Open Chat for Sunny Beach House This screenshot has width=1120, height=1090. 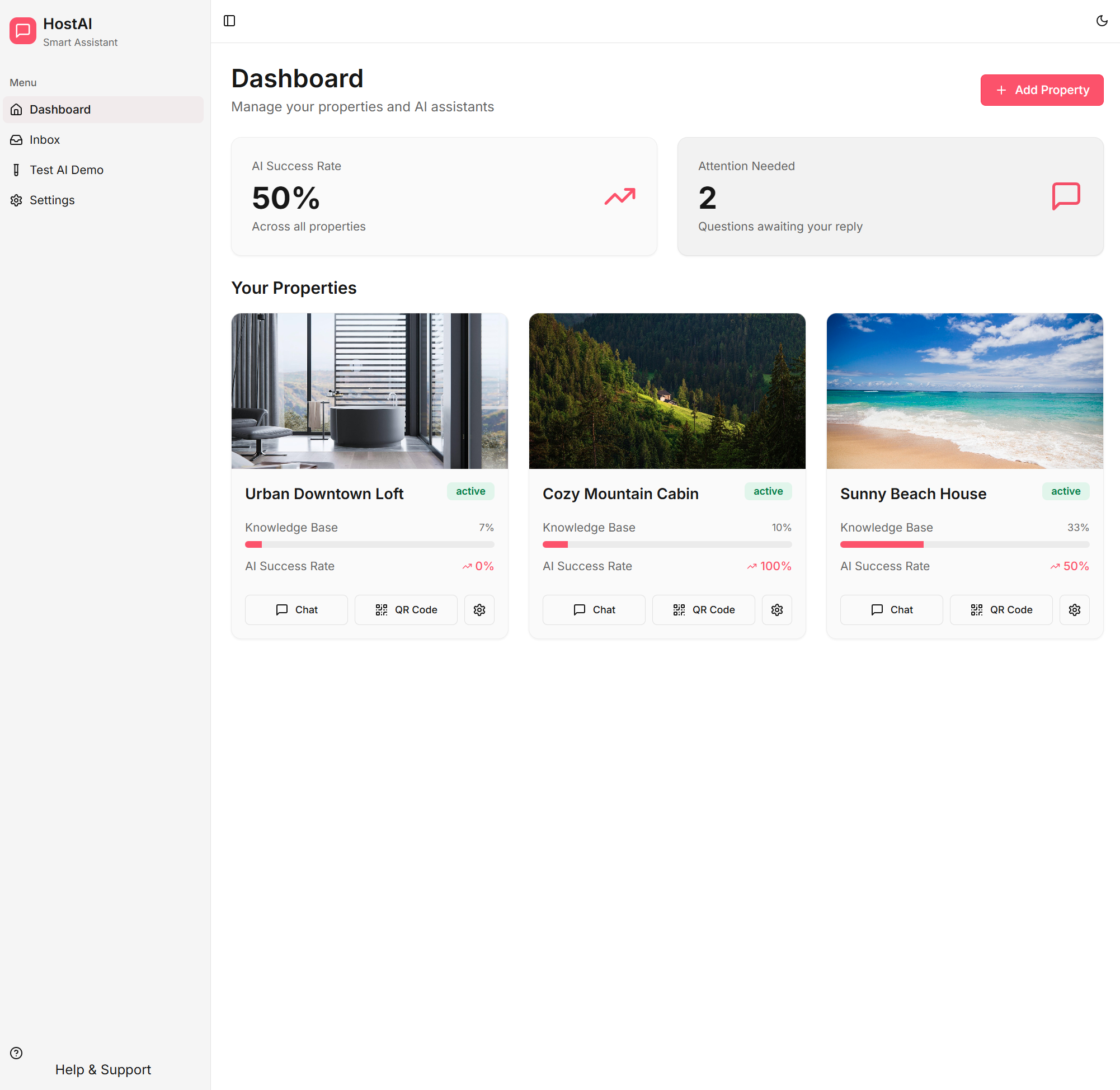(891, 610)
